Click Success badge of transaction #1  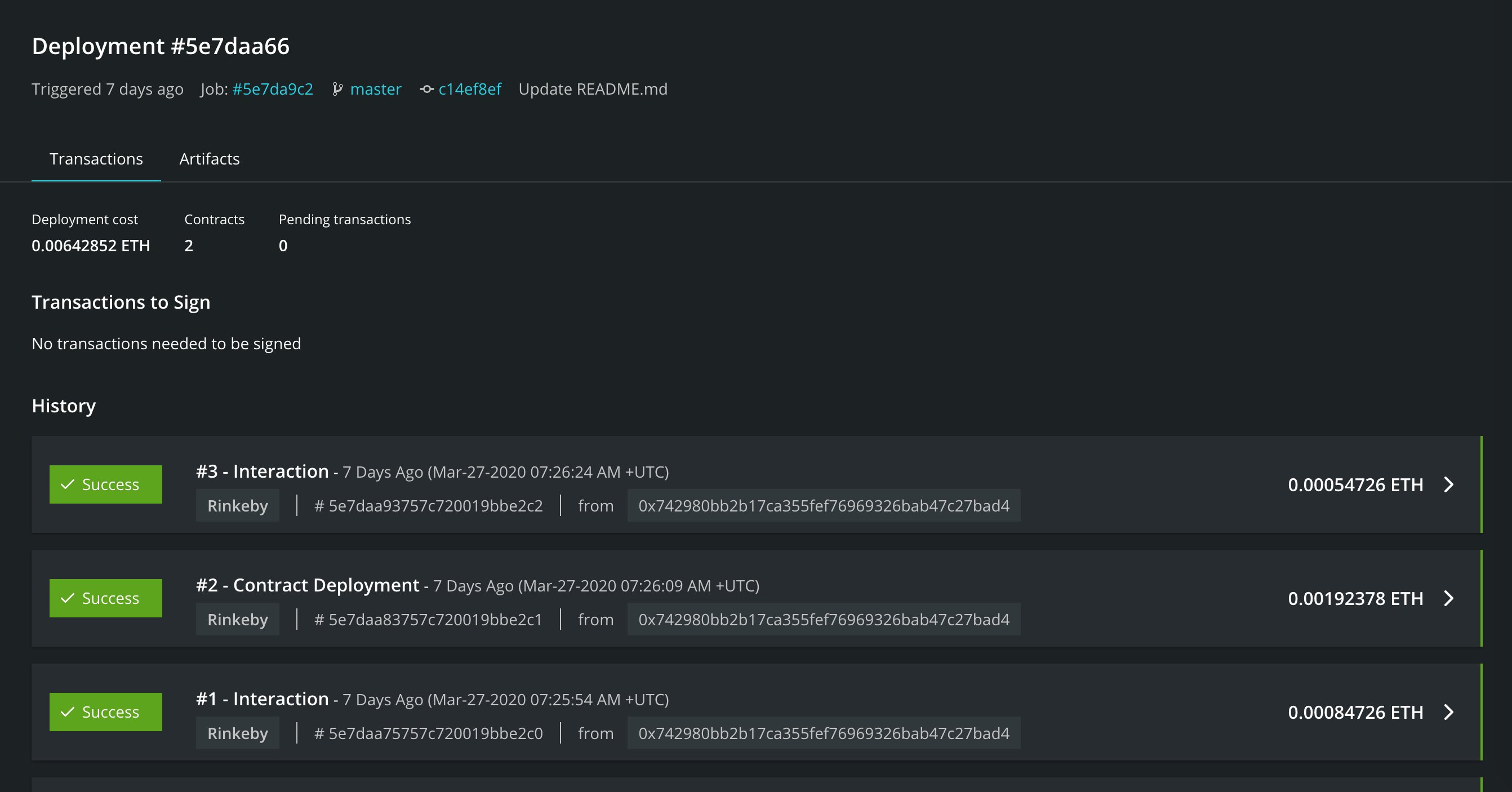tap(106, 712)
